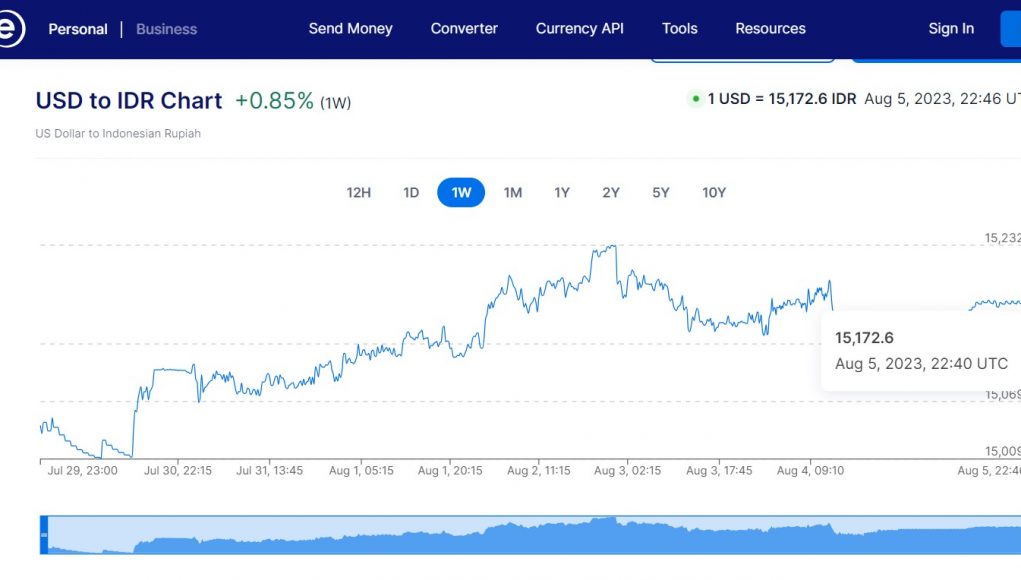
Task: Show the 1Y chart range
Action: (x=562, y=192)
